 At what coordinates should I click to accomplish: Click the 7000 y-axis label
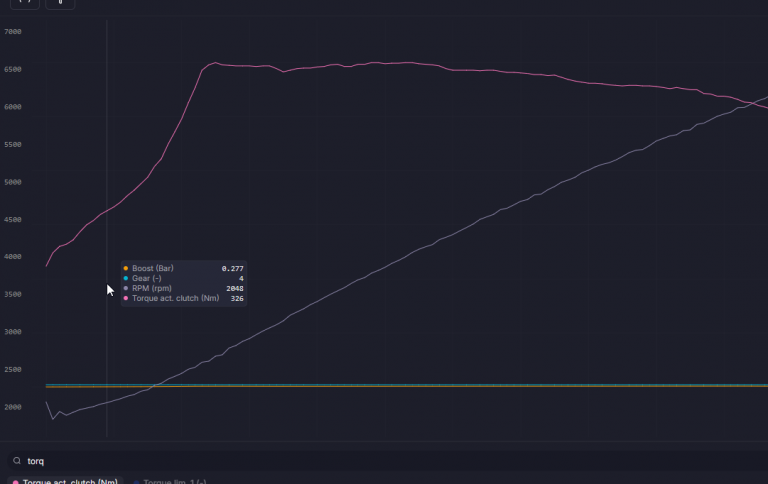13,32
